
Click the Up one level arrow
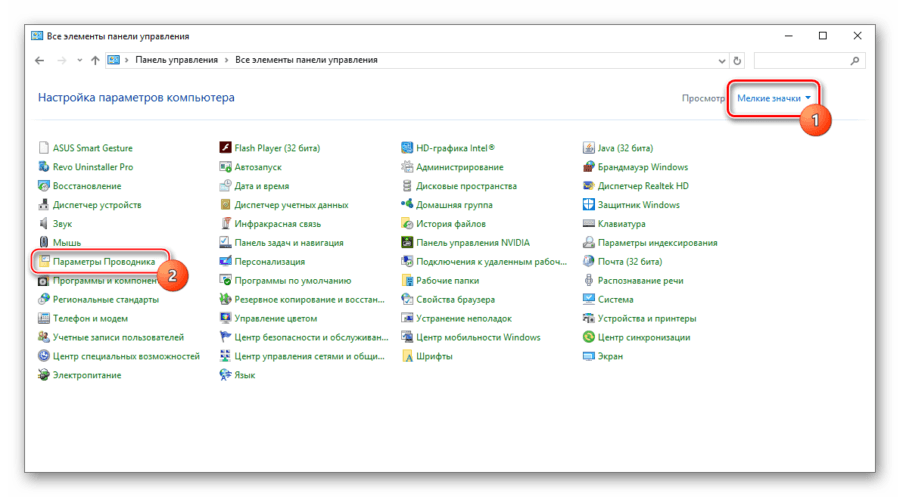click(x=94, y=60)
